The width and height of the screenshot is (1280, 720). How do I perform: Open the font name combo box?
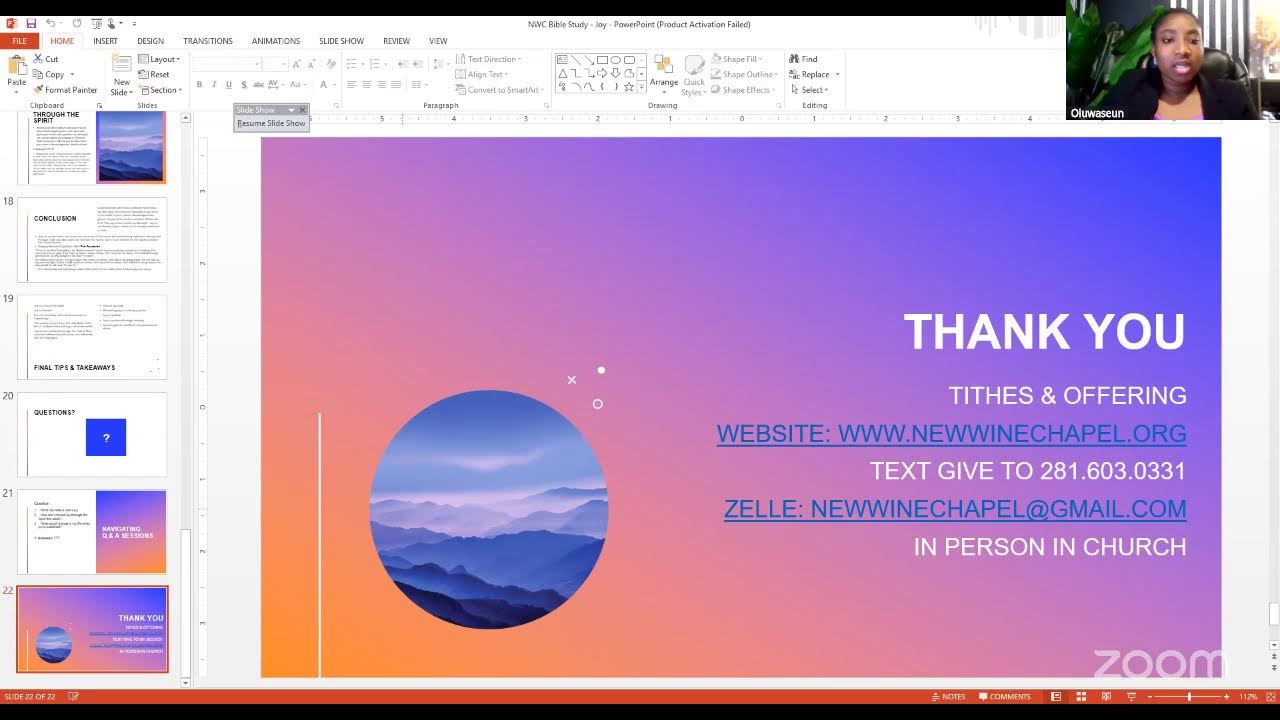click(x=227, y=64)
